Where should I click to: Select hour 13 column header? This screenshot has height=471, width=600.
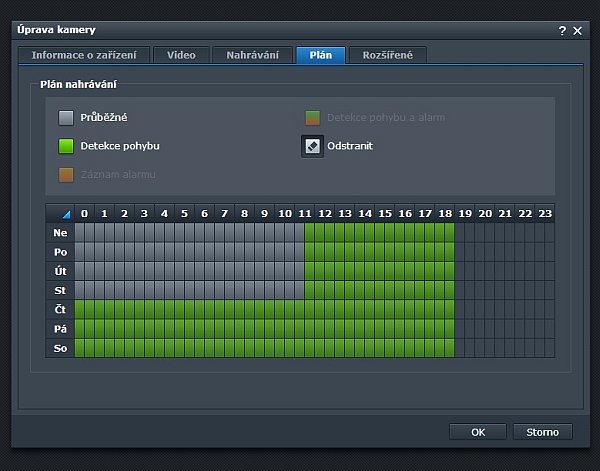point(345,213)
